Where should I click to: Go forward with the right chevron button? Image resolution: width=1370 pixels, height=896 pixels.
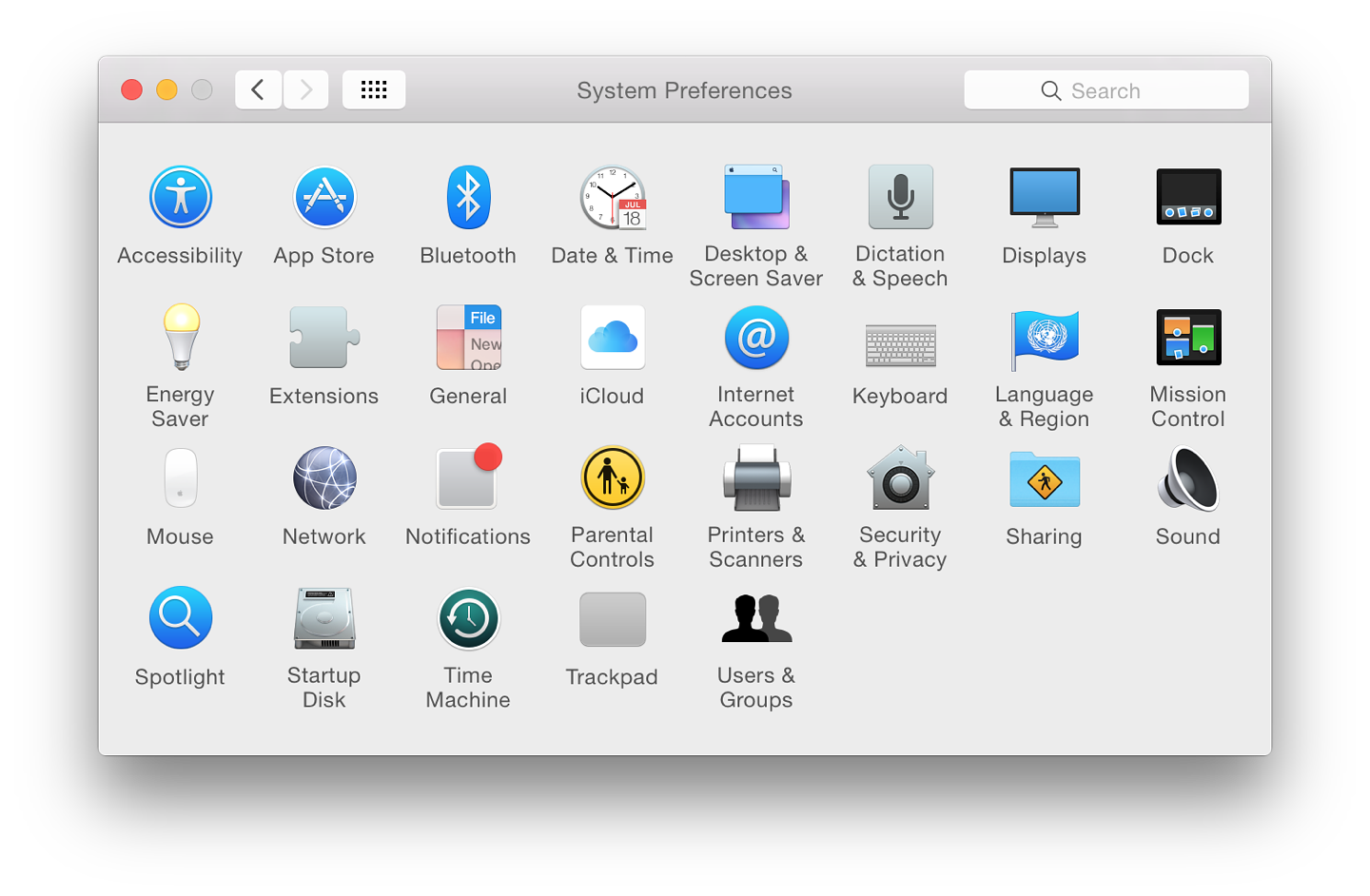tap(306, 90)
